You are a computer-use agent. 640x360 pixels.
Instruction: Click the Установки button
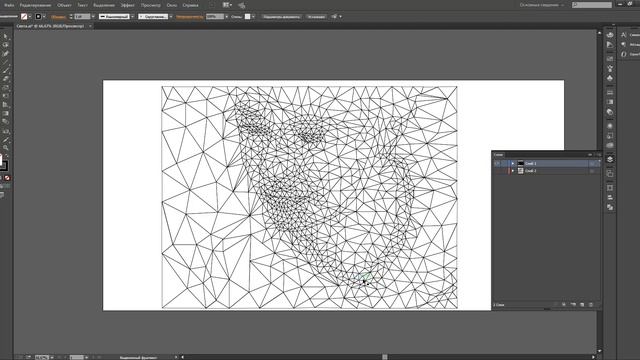coord(316,17)
